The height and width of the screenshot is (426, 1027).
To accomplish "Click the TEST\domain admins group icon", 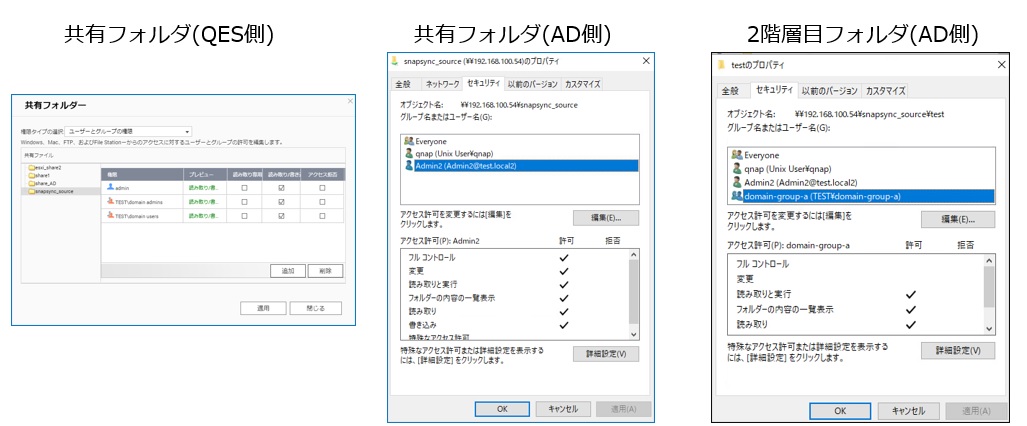I will [109, 201].
